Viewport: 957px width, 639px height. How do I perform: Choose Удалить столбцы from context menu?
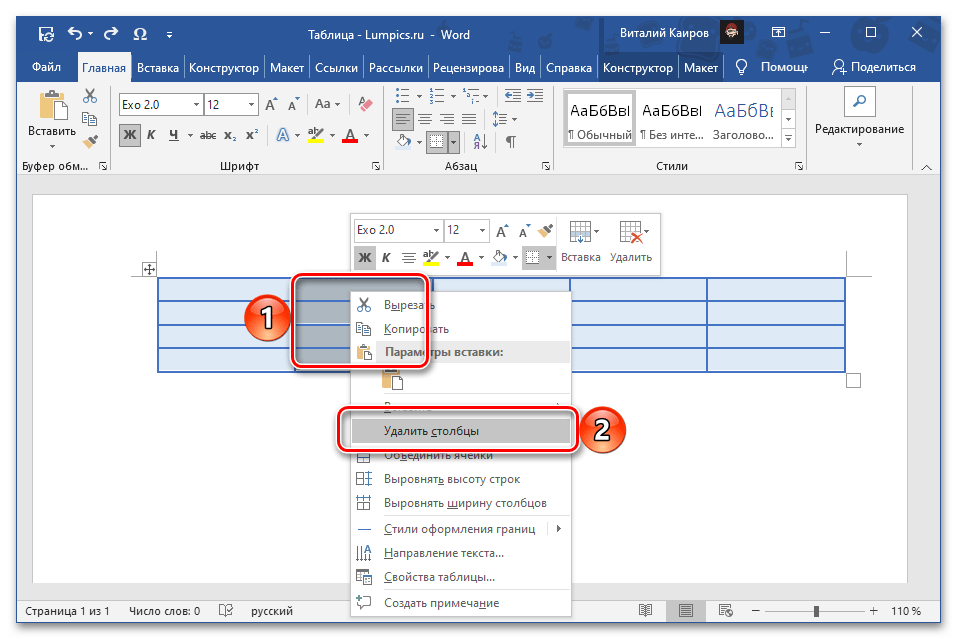(x=461, y=431)
